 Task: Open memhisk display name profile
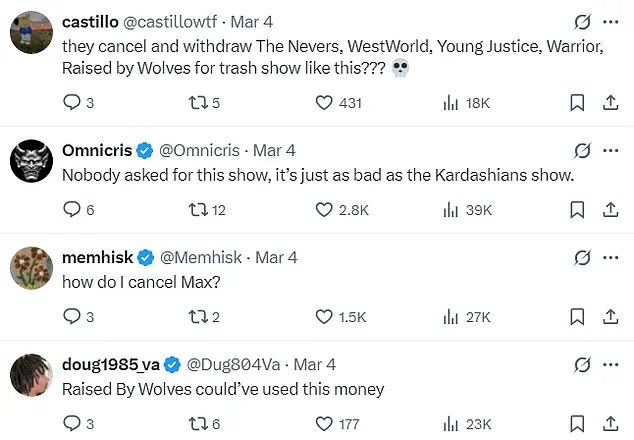tap(97, 257)
